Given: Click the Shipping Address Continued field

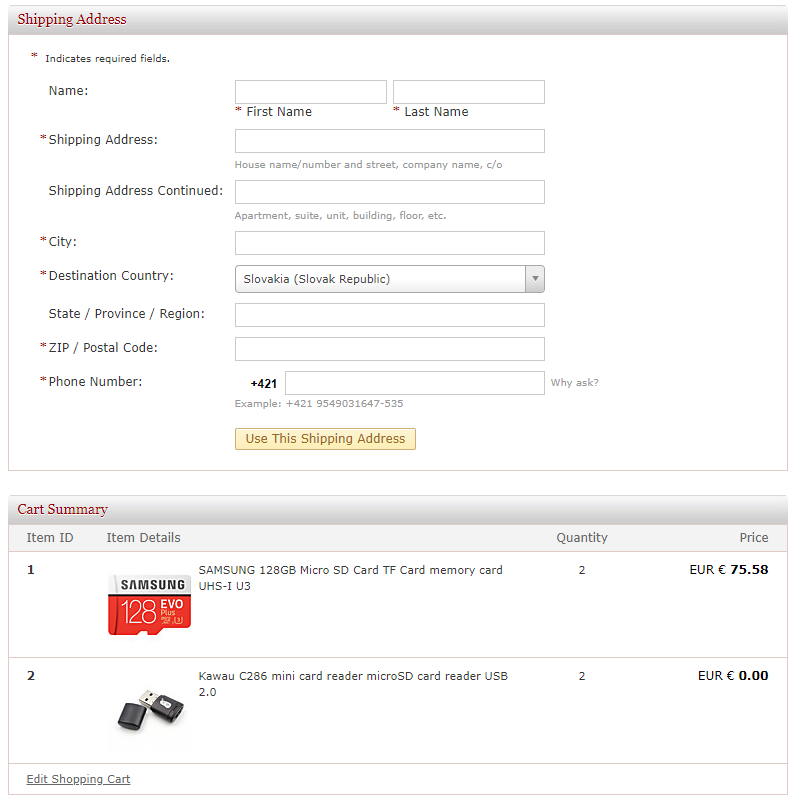Looking at the screenshot, I should pos(389,192).
